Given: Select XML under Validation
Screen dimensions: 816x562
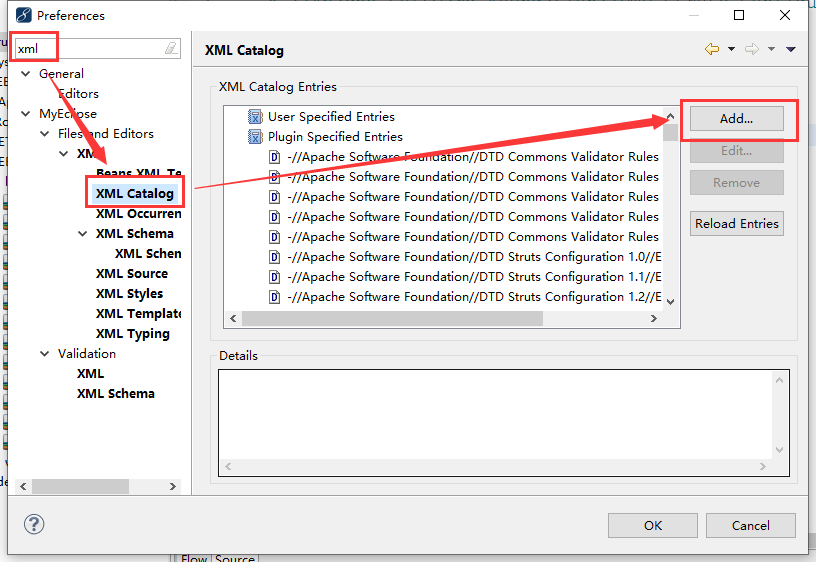Looking at the screenshot, I should coord(91,374).
